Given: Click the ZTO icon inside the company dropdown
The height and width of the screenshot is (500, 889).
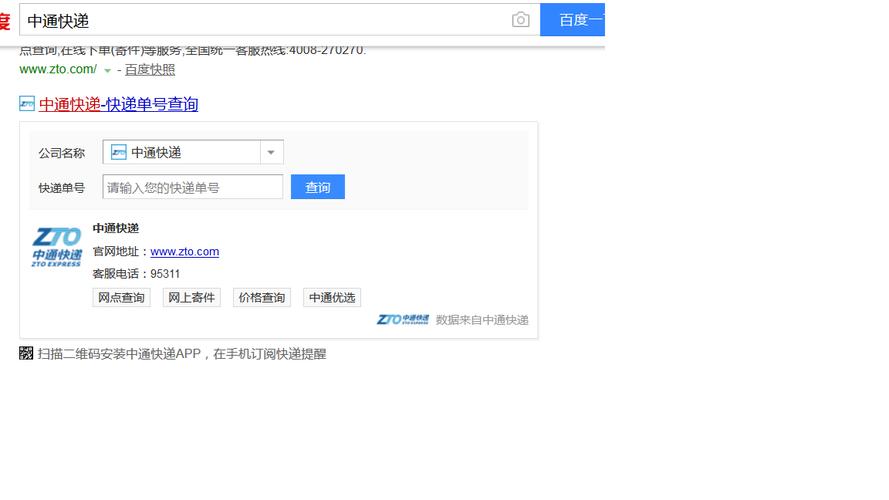Looking at the screenshot, I should click(x=118, y=152).
